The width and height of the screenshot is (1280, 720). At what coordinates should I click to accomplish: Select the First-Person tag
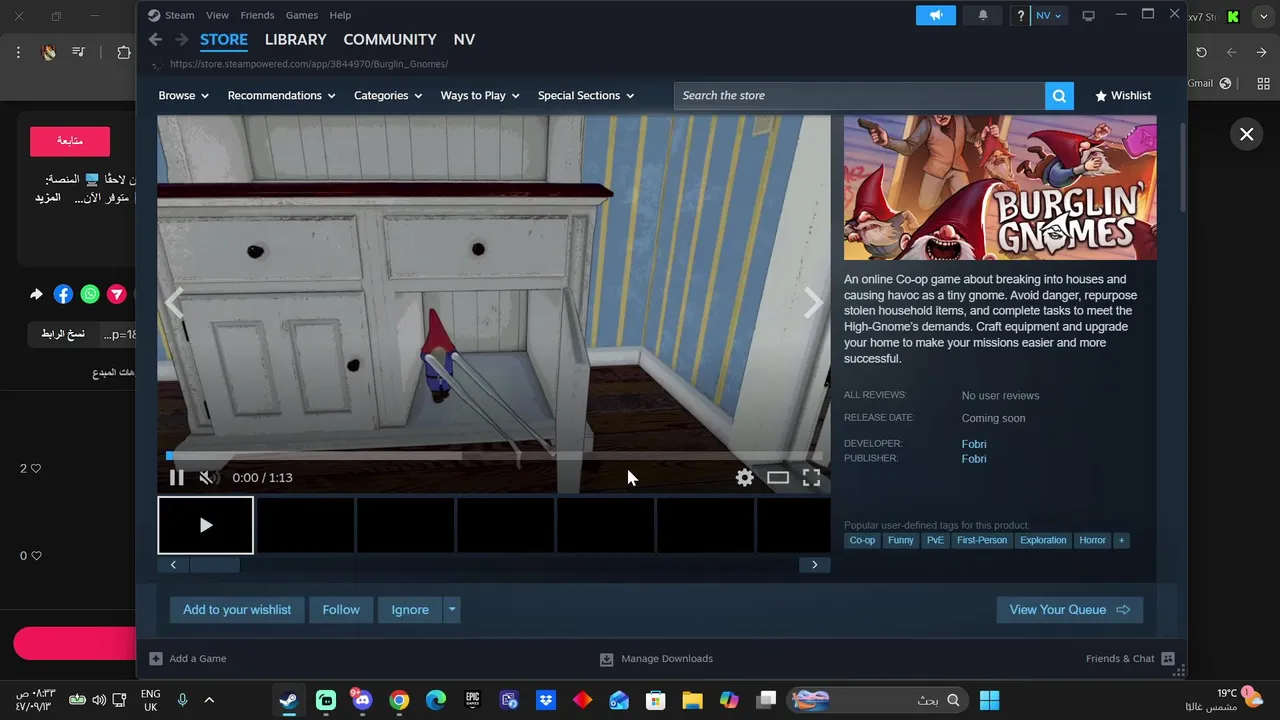pos(982,540)
